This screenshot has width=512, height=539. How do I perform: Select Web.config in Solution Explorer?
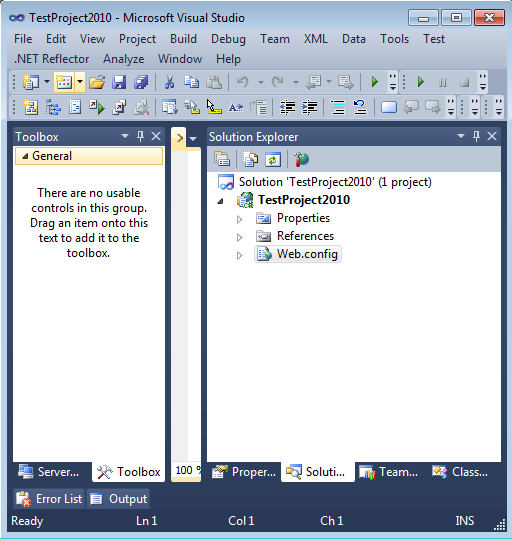pos(298,254)
